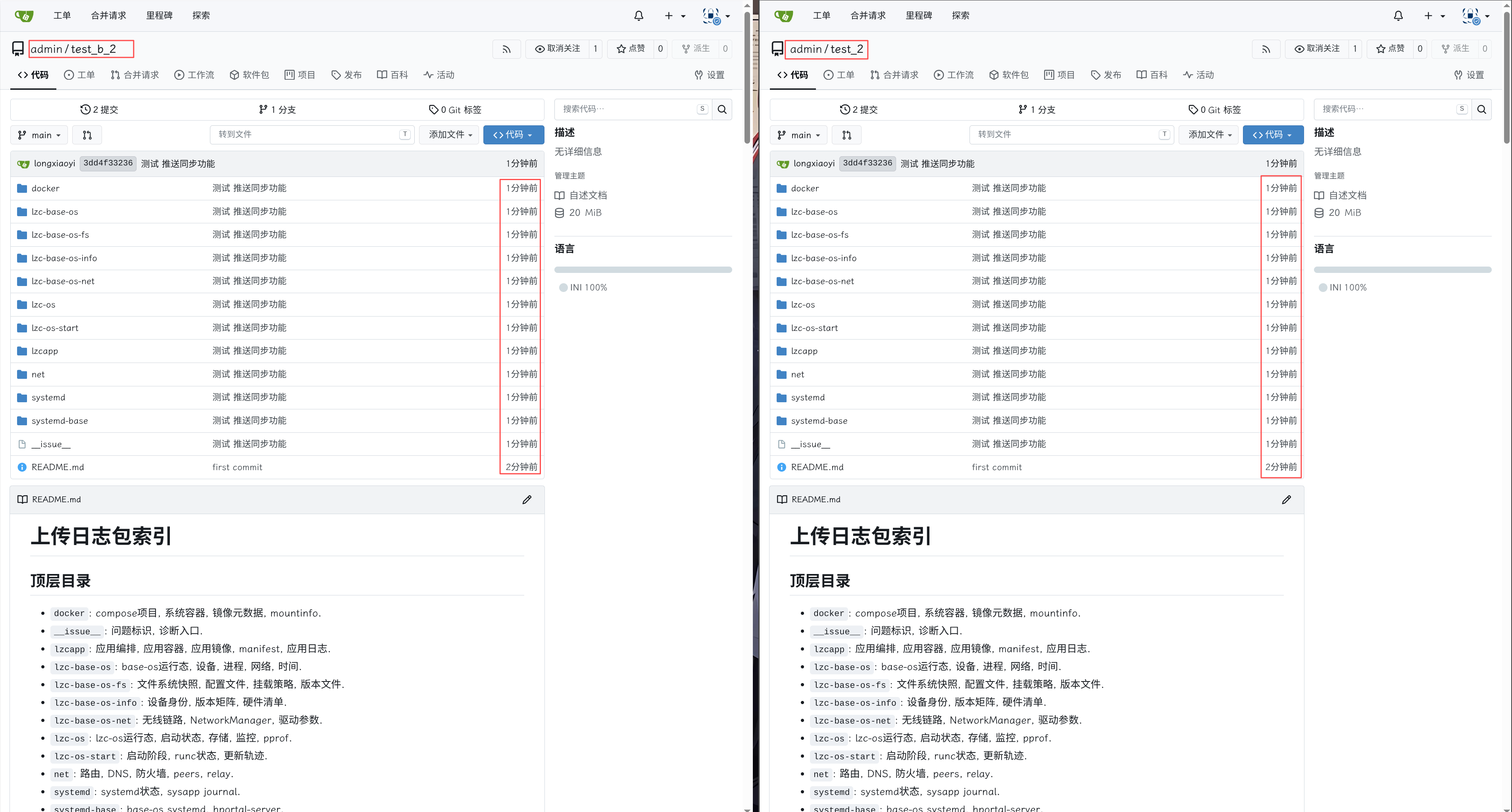Edit README.md pencil icon in right window

coord(1287,500)
